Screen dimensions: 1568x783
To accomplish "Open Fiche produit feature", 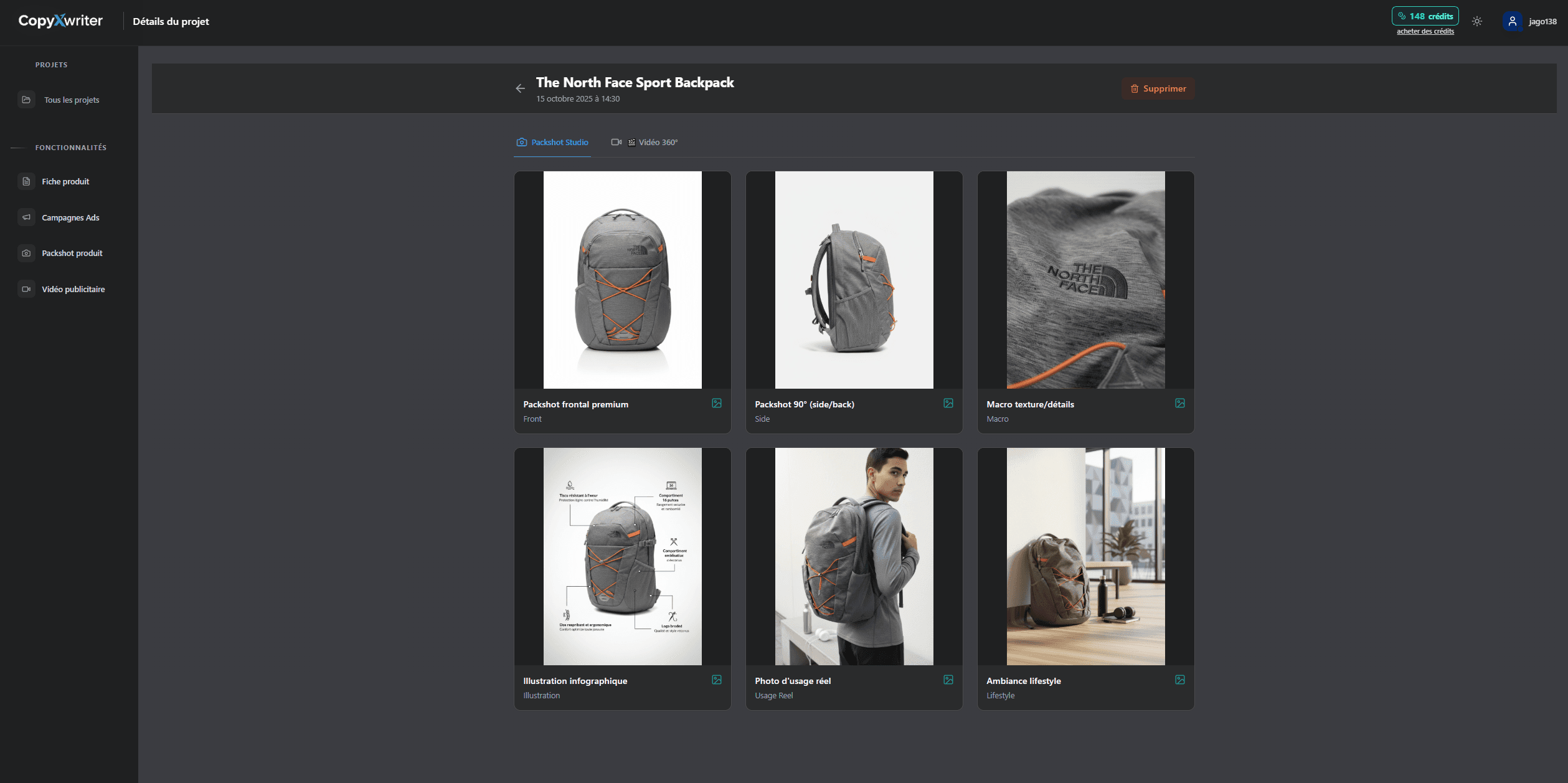I will point(65,181).
